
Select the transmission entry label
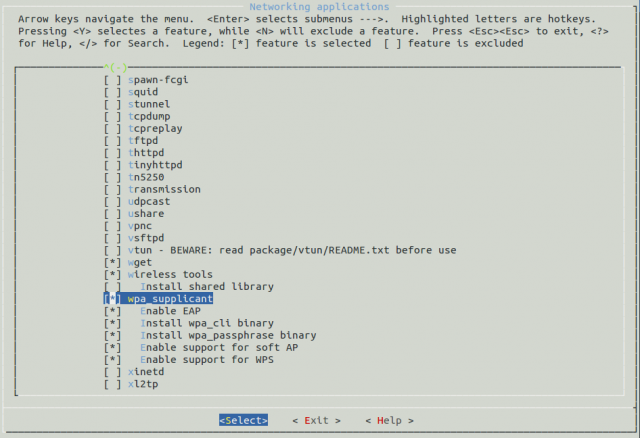click(164, 189)
